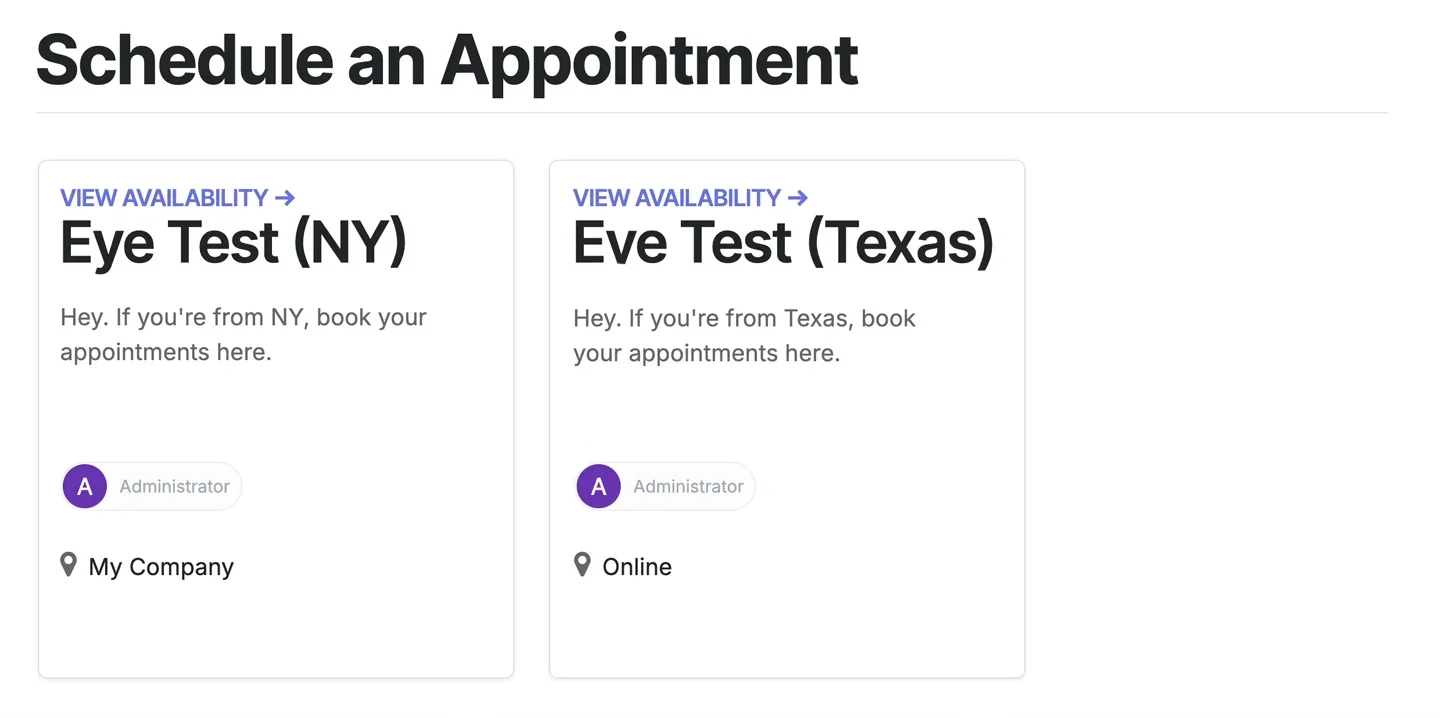The image size is (1440, 718).
Task: Open View Availability for the Texas test
Action: (677, 198)
